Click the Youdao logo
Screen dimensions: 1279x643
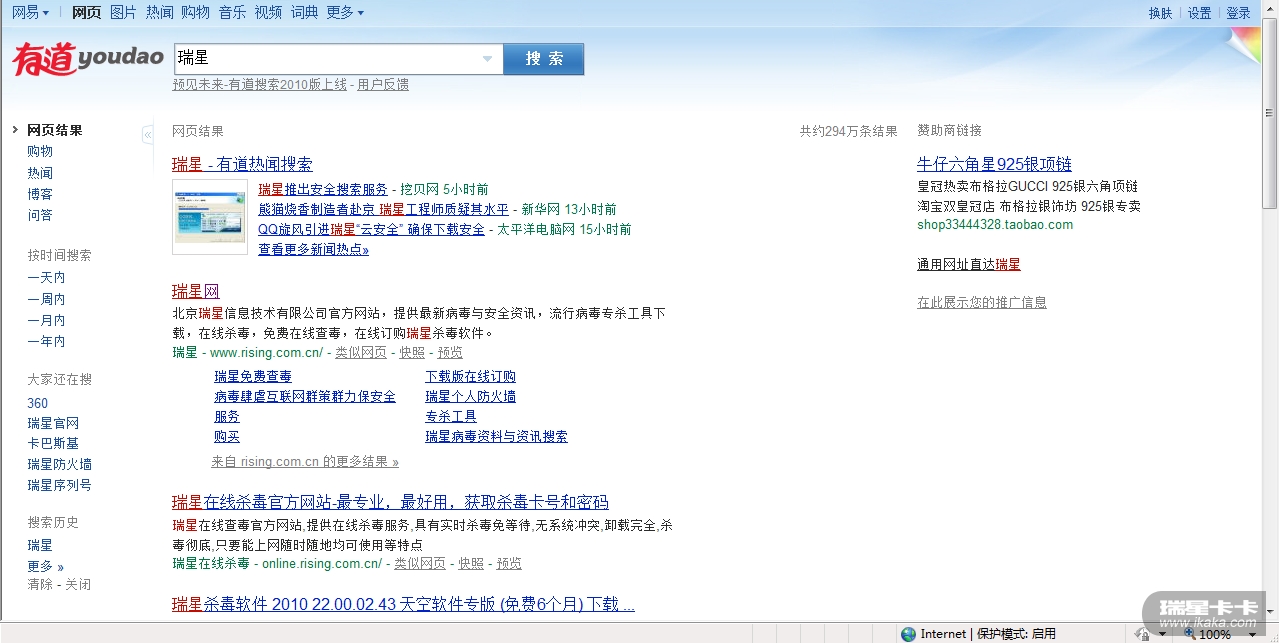(87, 59)
